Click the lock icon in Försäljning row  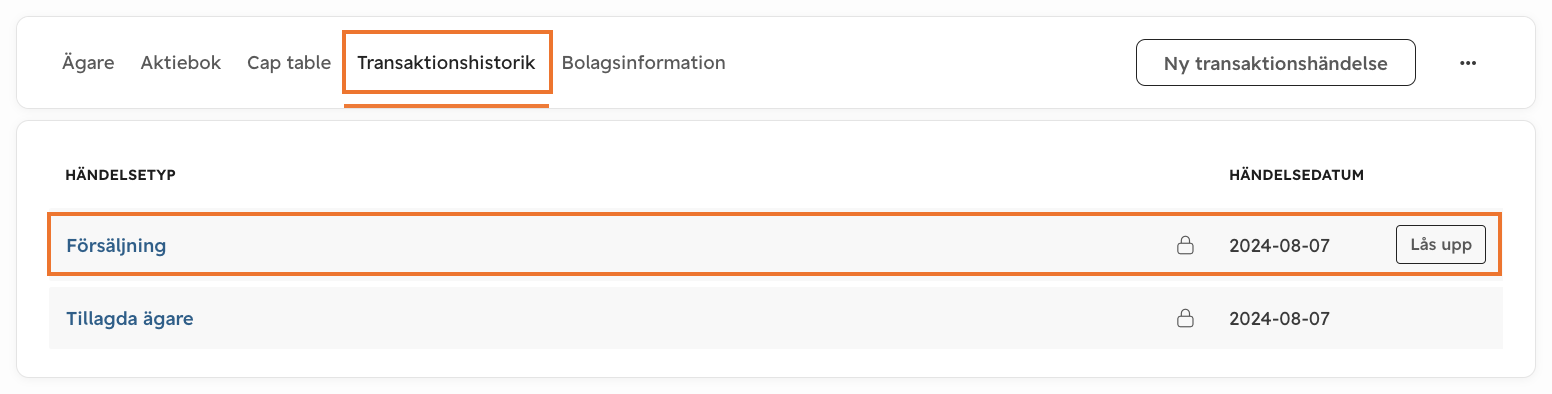pyautogui.click(x=1185, y=245)
